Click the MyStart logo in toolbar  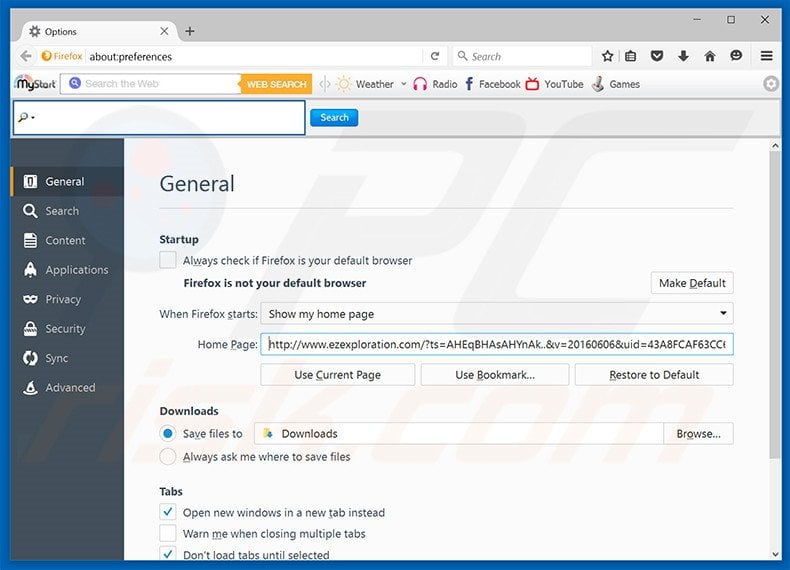(x=35, y=84)
